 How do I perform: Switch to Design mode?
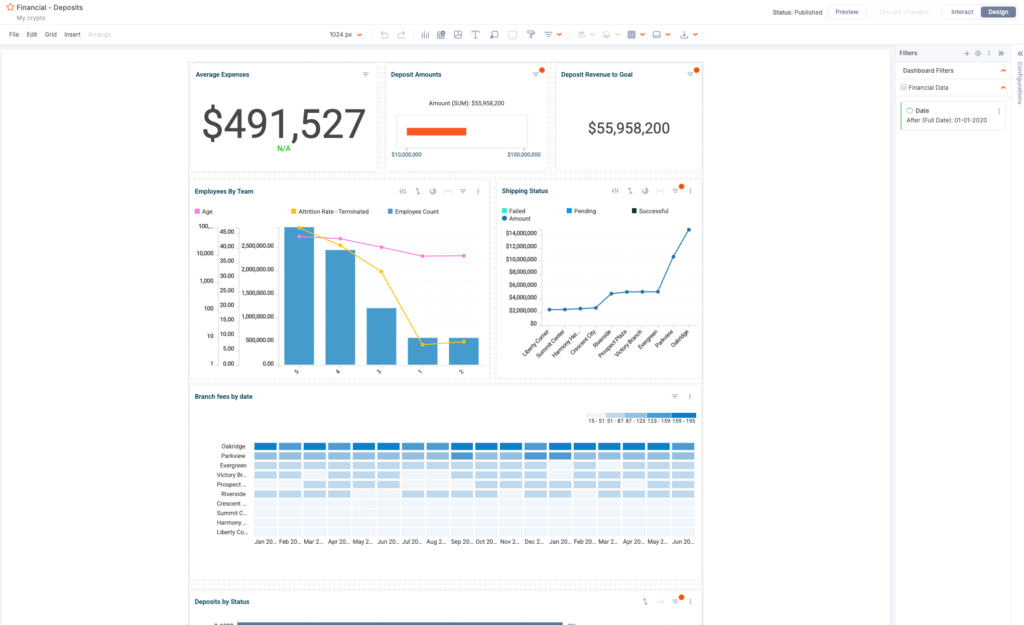click(997, 12)
